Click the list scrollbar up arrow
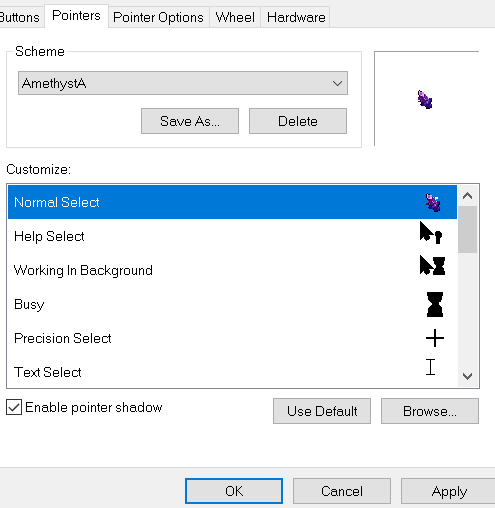495x508 pixels. (x=468, y=196)
